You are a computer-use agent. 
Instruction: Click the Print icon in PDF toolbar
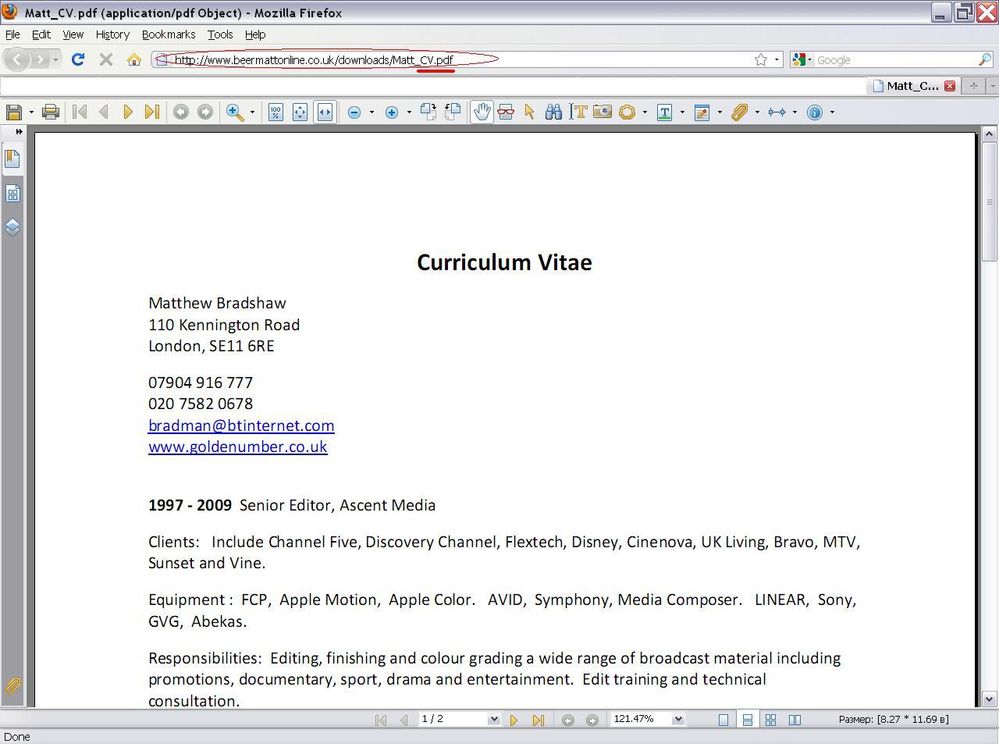tap(50, 112)
